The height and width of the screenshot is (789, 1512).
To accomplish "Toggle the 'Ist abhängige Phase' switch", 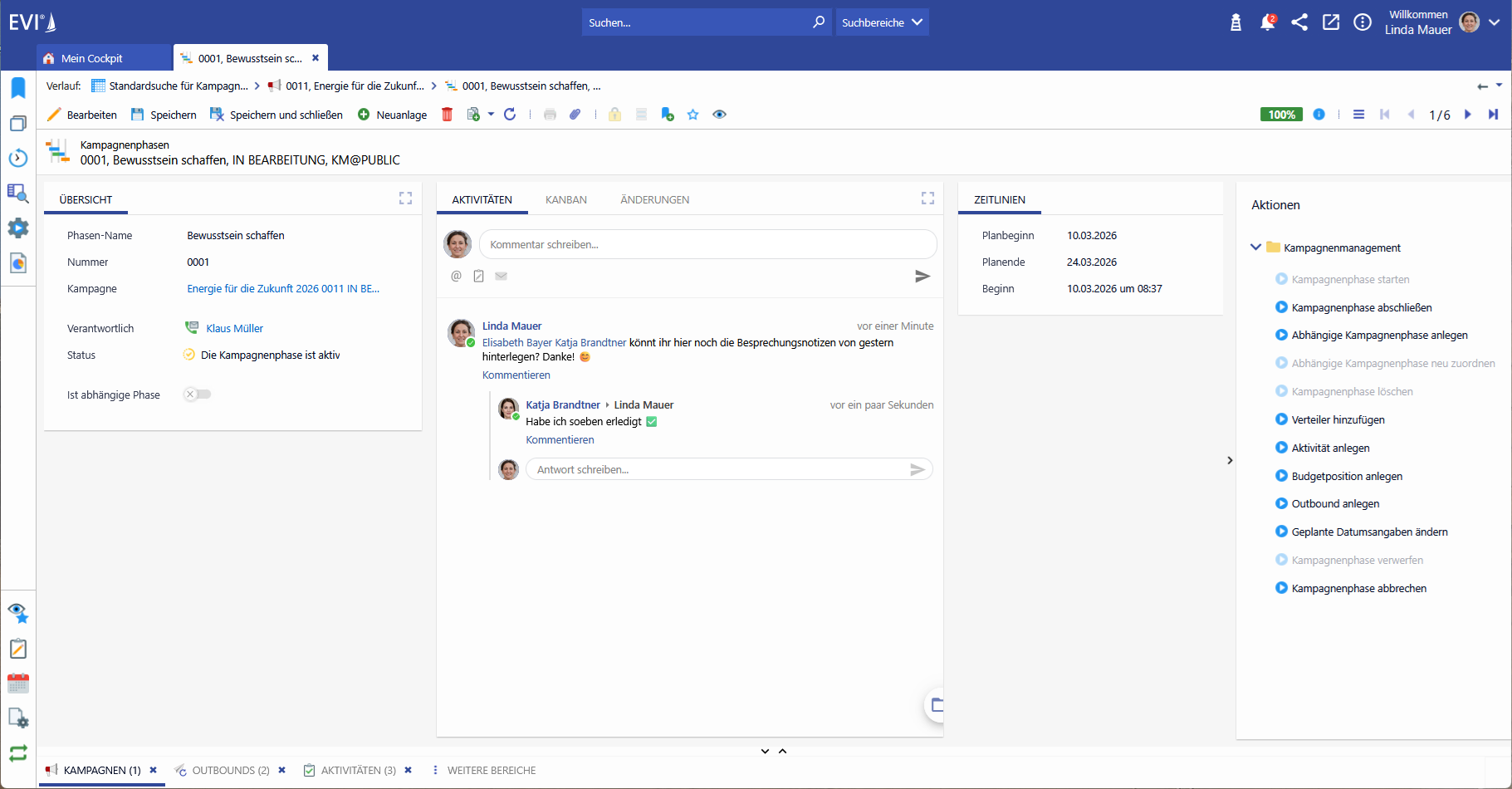I will (x=198, y=394).
